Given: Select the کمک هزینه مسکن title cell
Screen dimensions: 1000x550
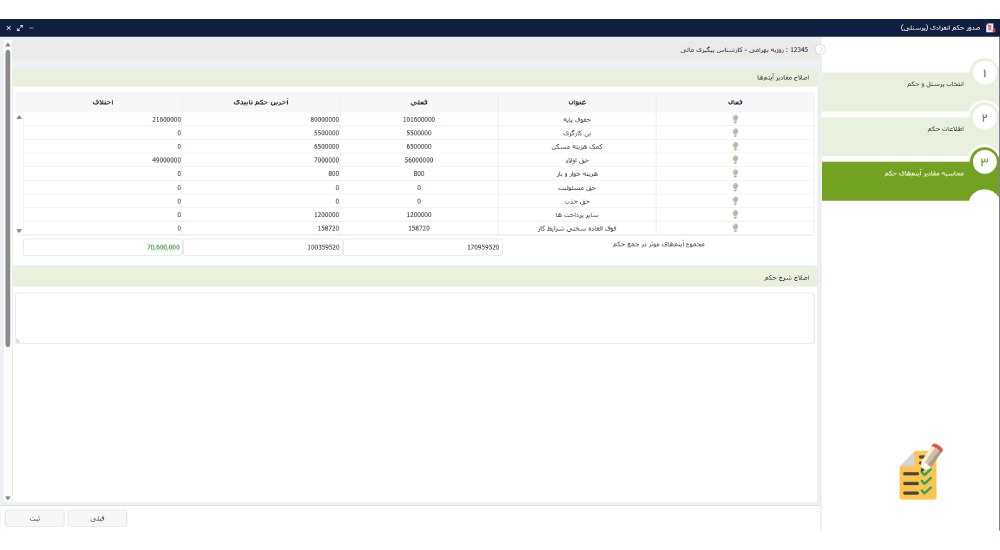Looking at the screenshot, I should tap(577, 146).
